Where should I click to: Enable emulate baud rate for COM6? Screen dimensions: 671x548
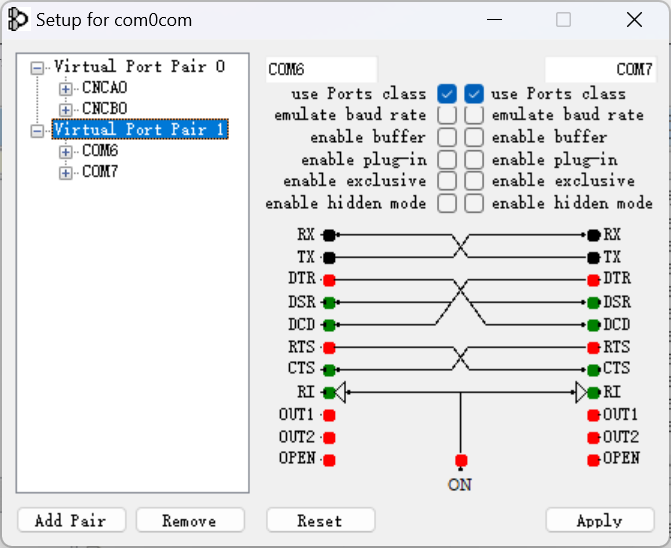click(447, 115)
